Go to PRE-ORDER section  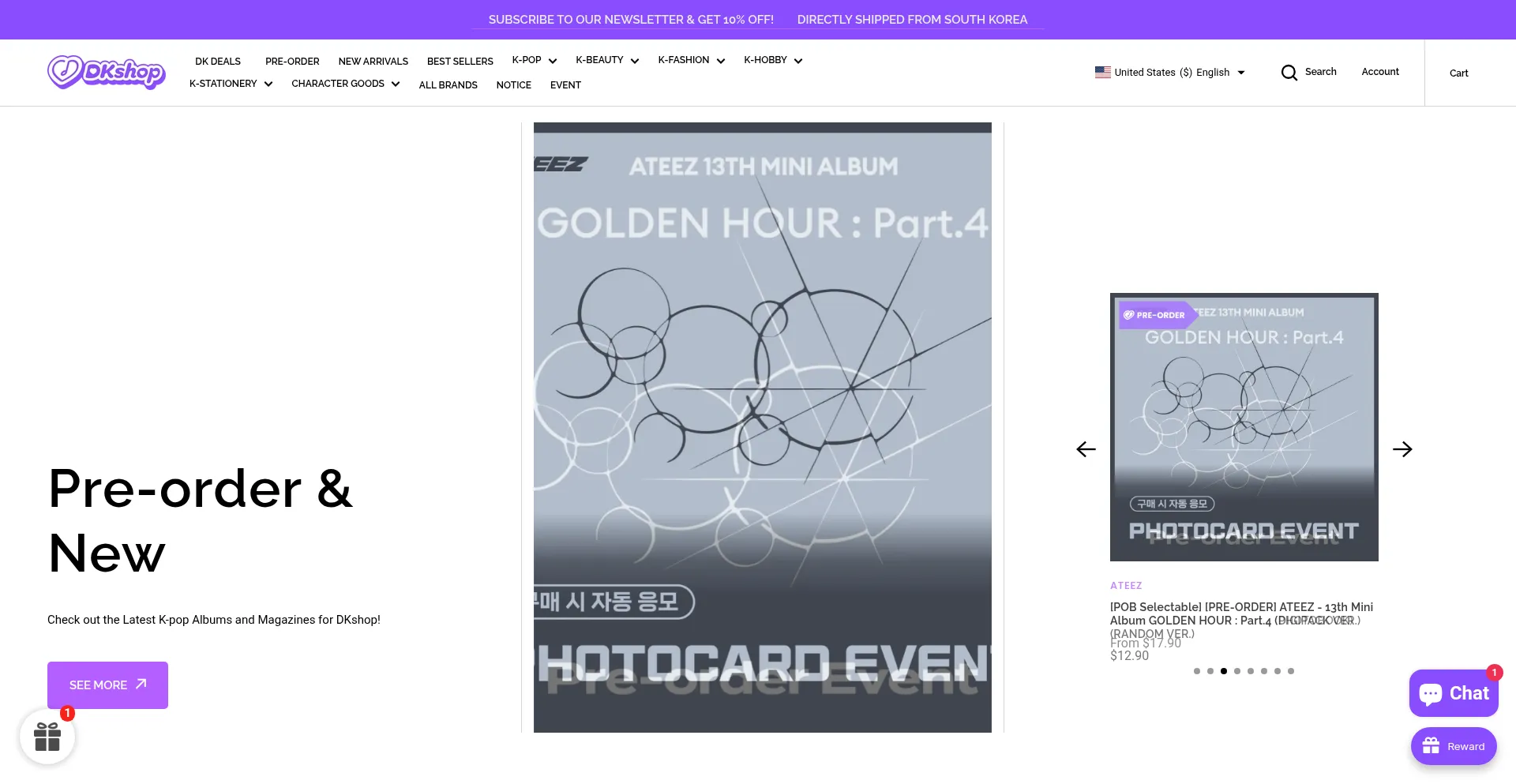tap(292, 62)
